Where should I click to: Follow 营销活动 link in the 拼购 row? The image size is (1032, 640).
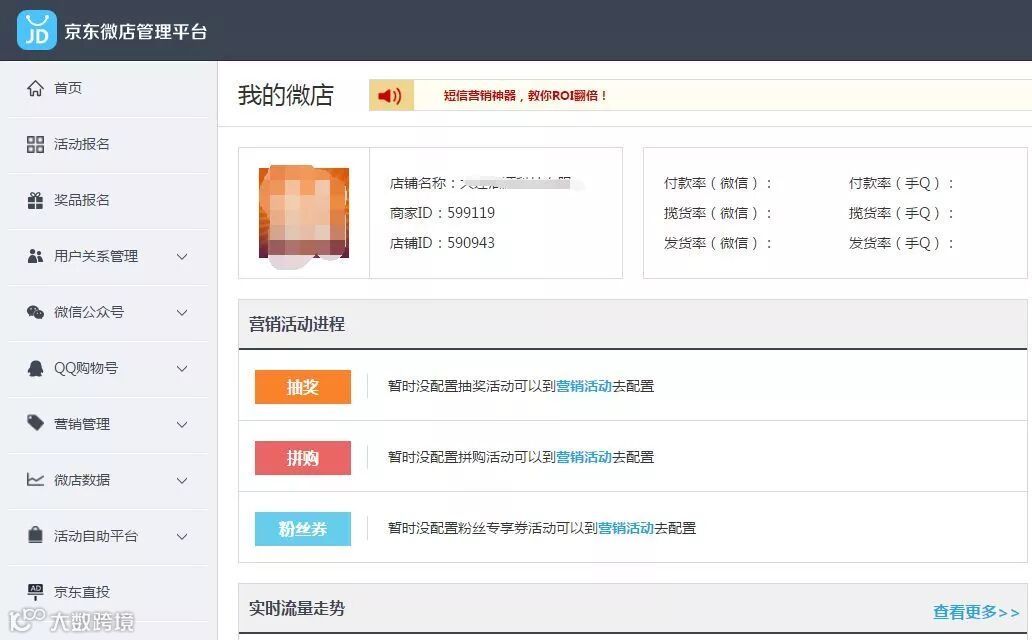[x=584, y=458]
